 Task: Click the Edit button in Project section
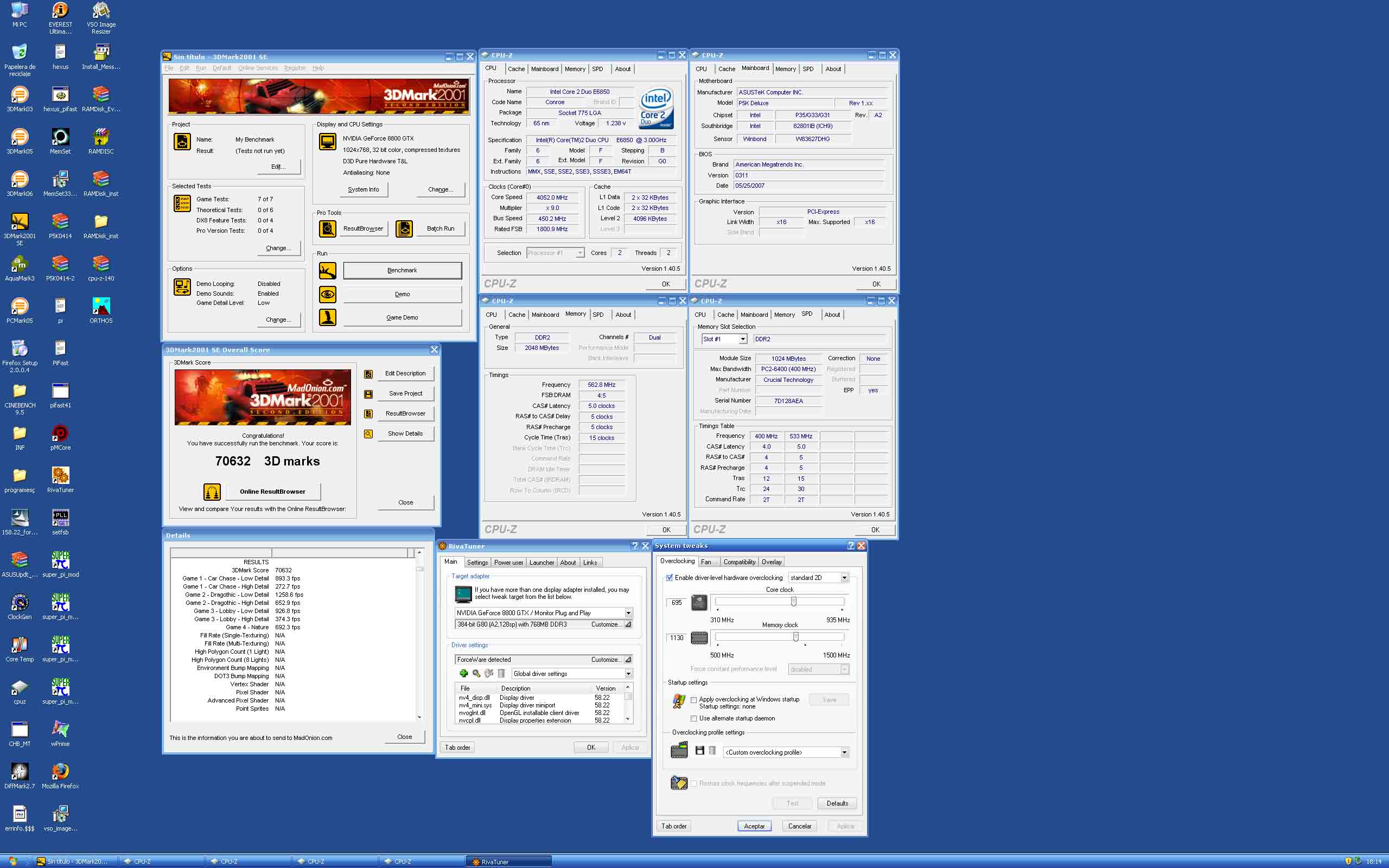point(278,167)
